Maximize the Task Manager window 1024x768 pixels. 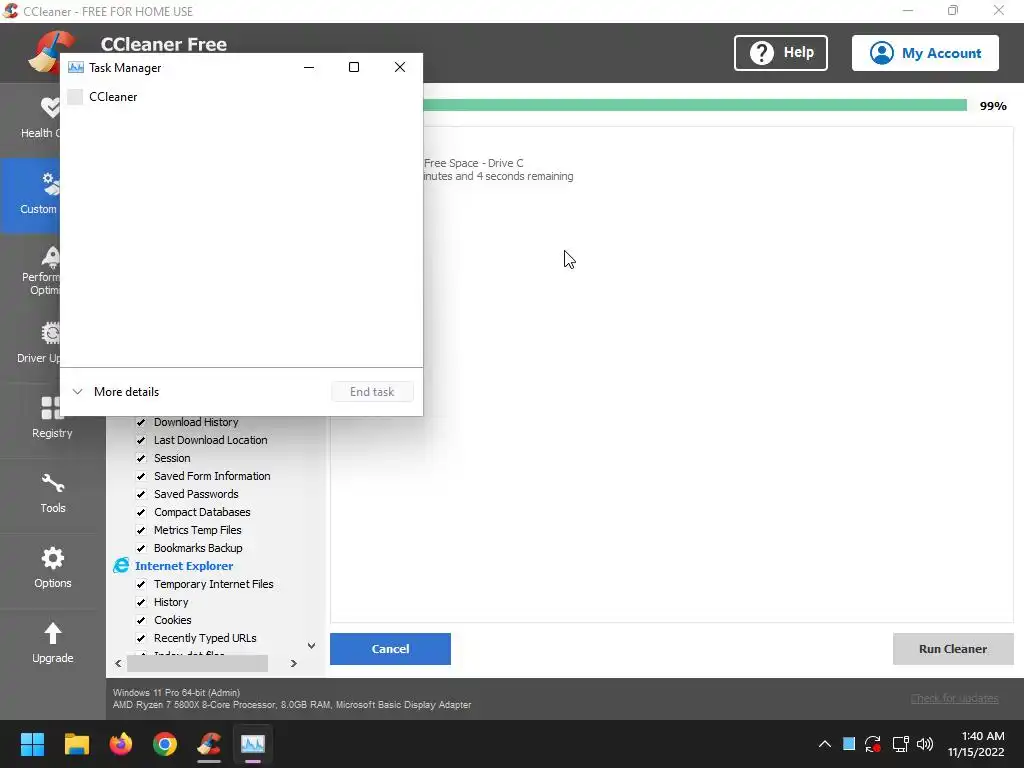[x=354, y=67]
